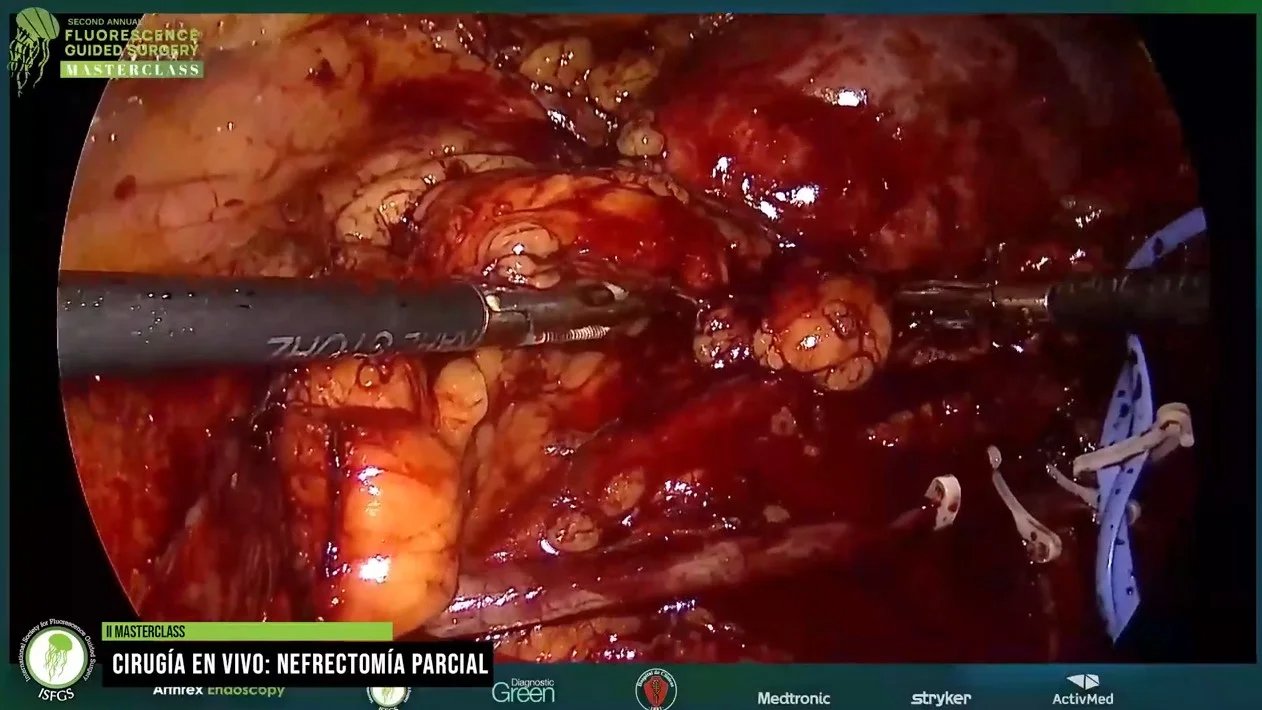Click the ISFGS circular jellyfish emblem
This screenshot has height=710, width=1262.
pyautogui.click(x=56, y=659)
